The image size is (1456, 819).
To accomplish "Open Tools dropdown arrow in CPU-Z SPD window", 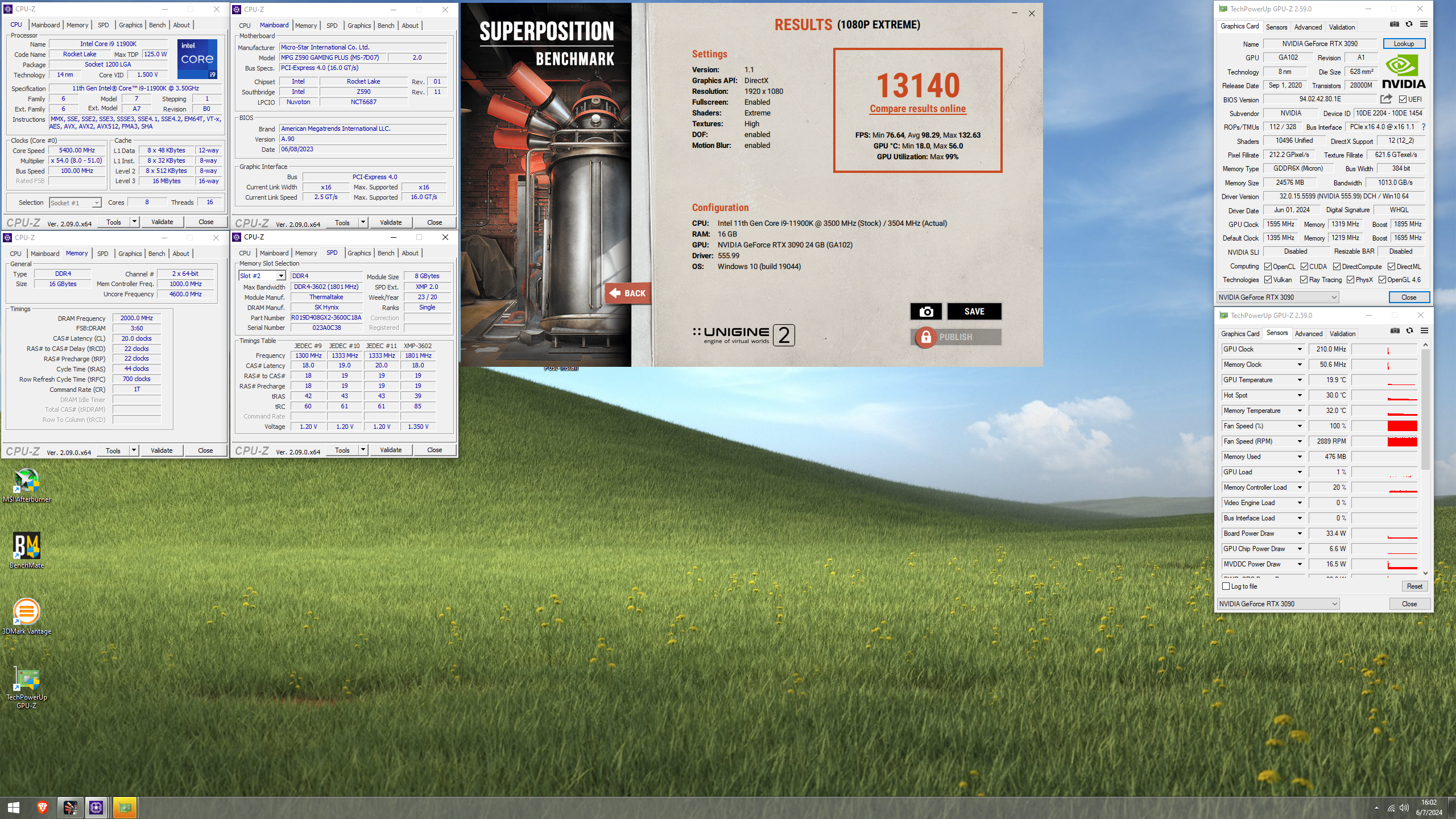I will point(363,450).
